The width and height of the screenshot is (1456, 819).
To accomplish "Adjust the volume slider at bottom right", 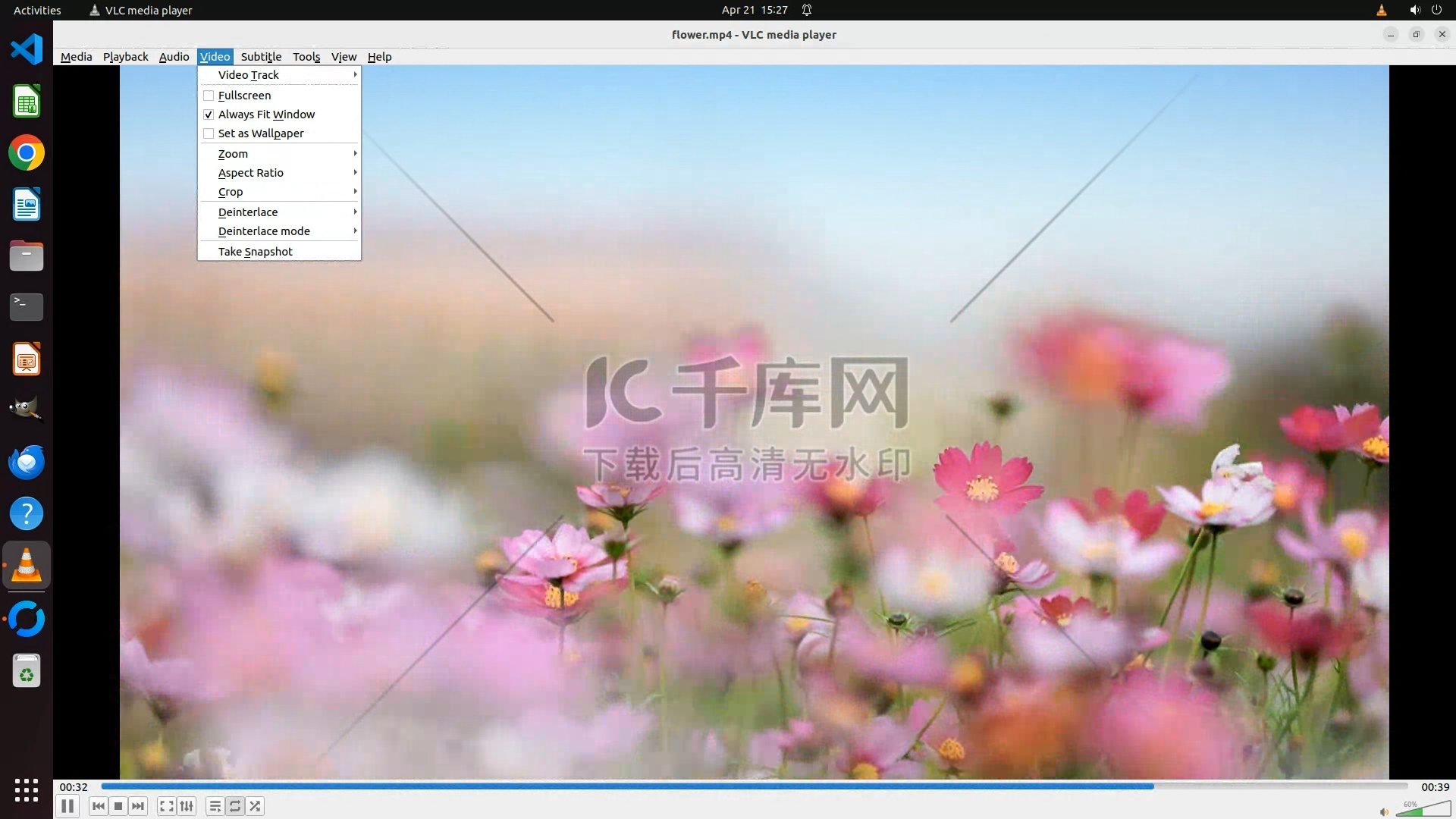I will point(1423,810).
